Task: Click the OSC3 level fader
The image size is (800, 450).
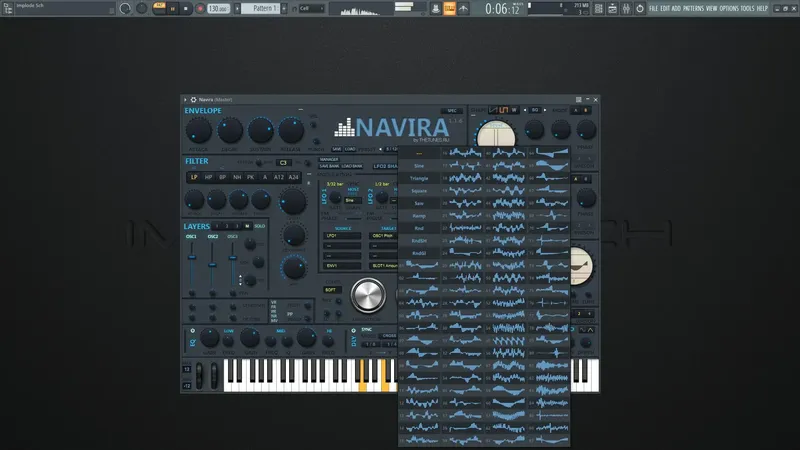Action: [x=233, y=258]
